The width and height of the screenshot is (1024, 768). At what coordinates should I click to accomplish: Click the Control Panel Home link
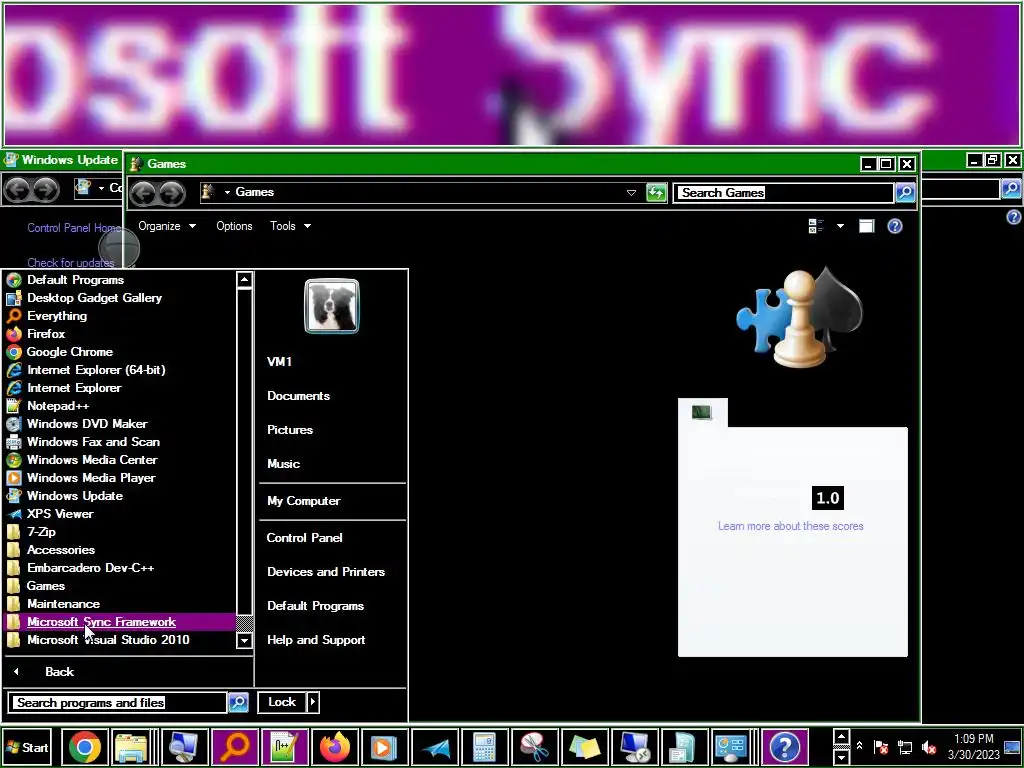[x=74, y=228]
